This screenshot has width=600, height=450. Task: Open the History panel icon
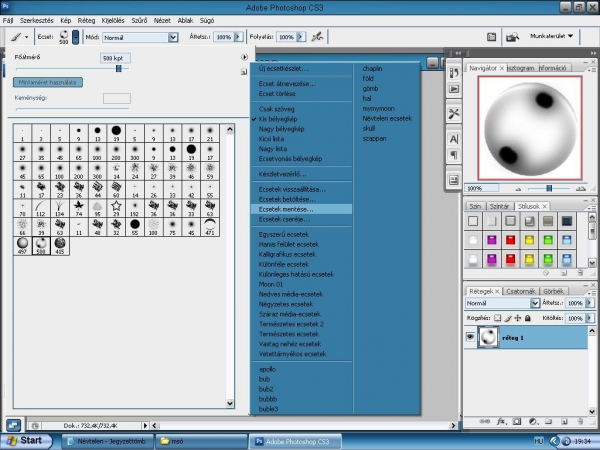pyautogui.click(x=454, y=73)
